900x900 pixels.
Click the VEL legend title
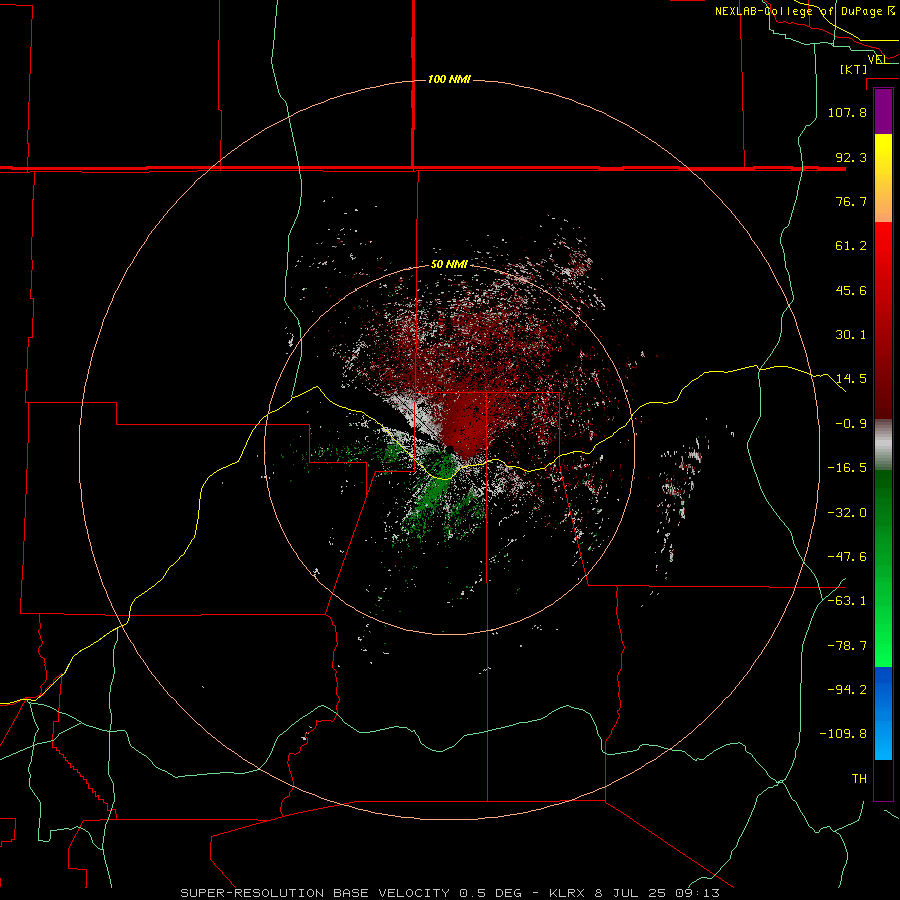coord(878,59)
